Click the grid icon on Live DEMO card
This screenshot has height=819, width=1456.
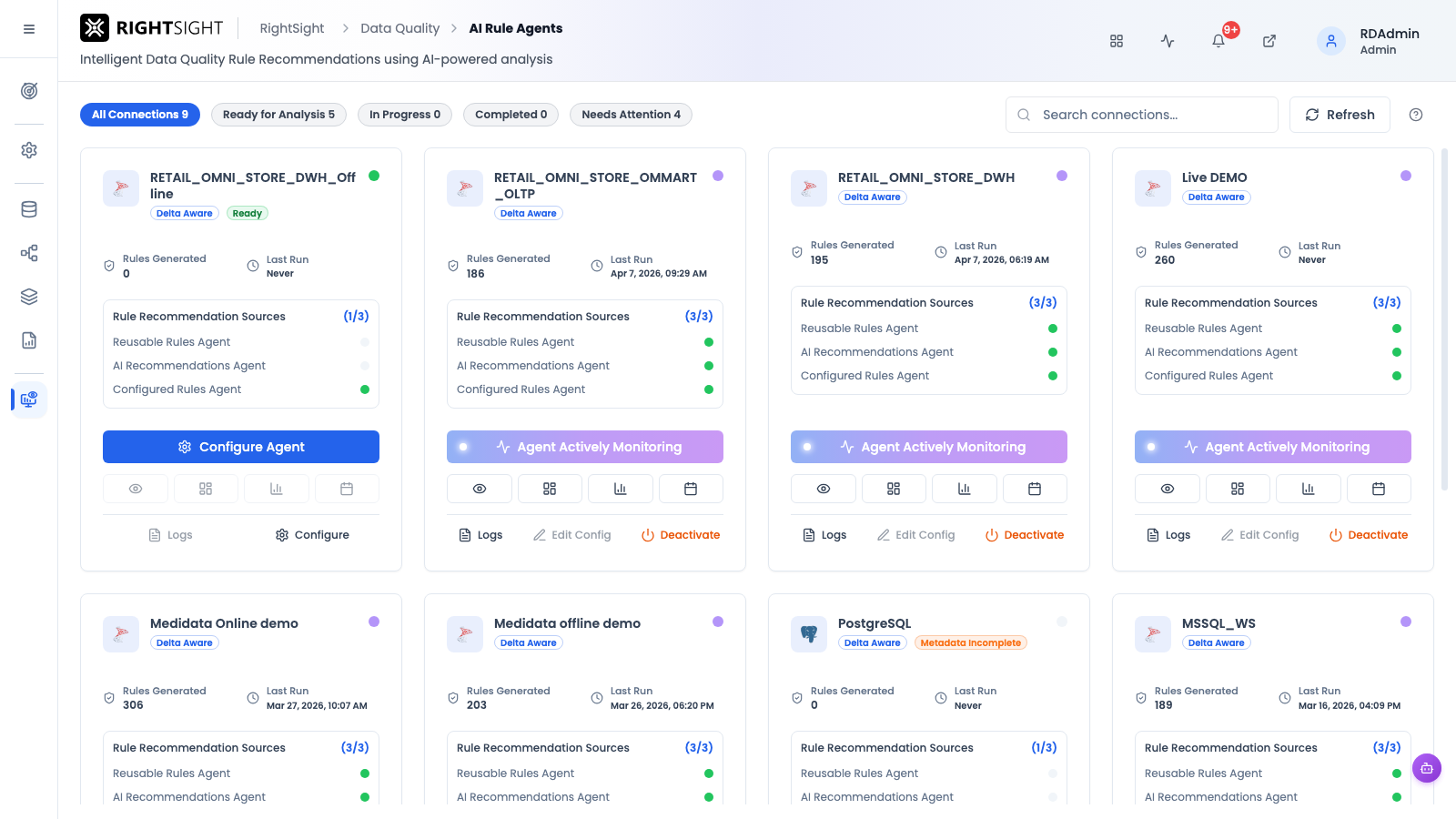tap(1238, 489)
